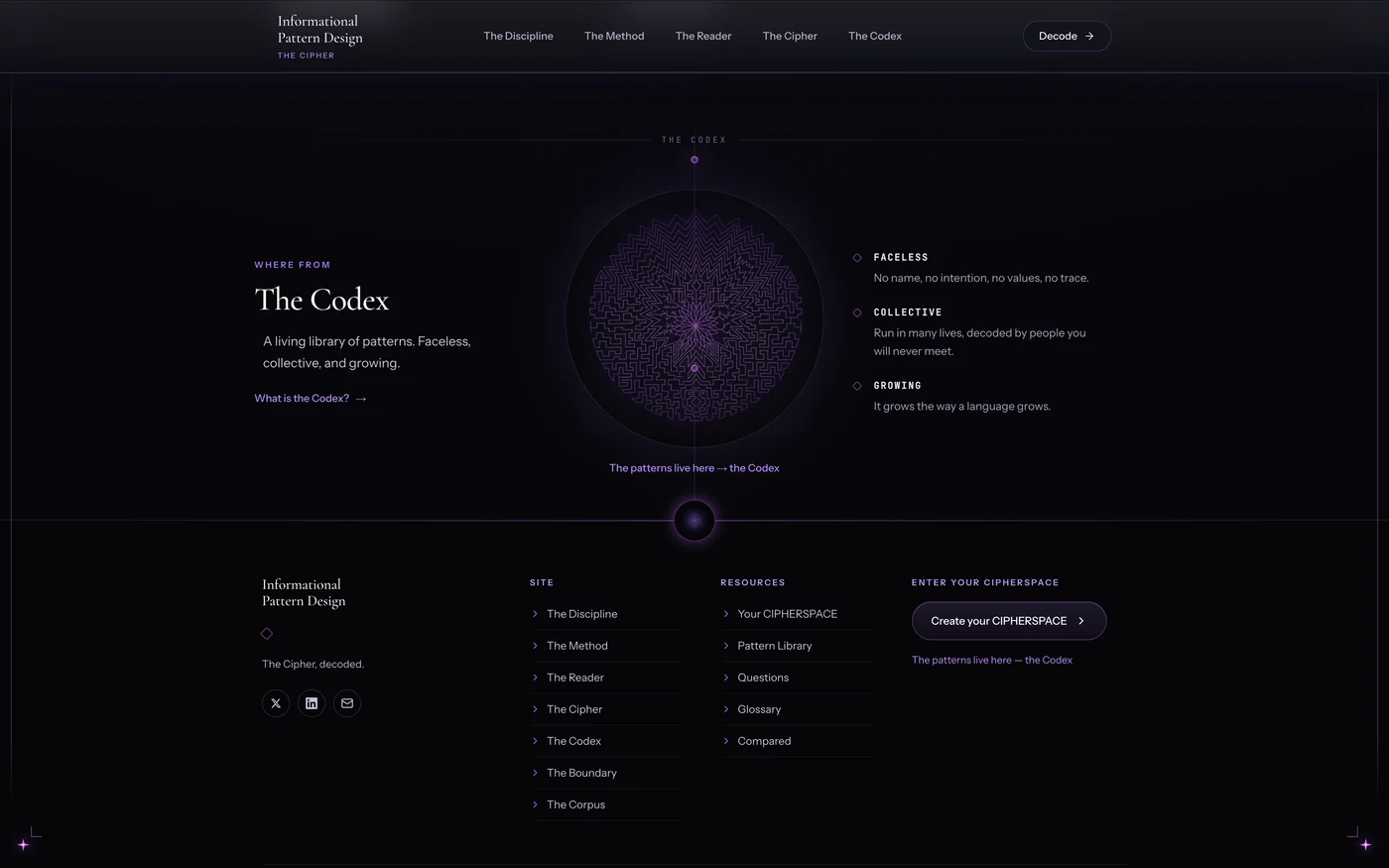Click the chevron before The Cipher footer link
The width and height of the screenshot is (1389, 868).
(535, 709)
